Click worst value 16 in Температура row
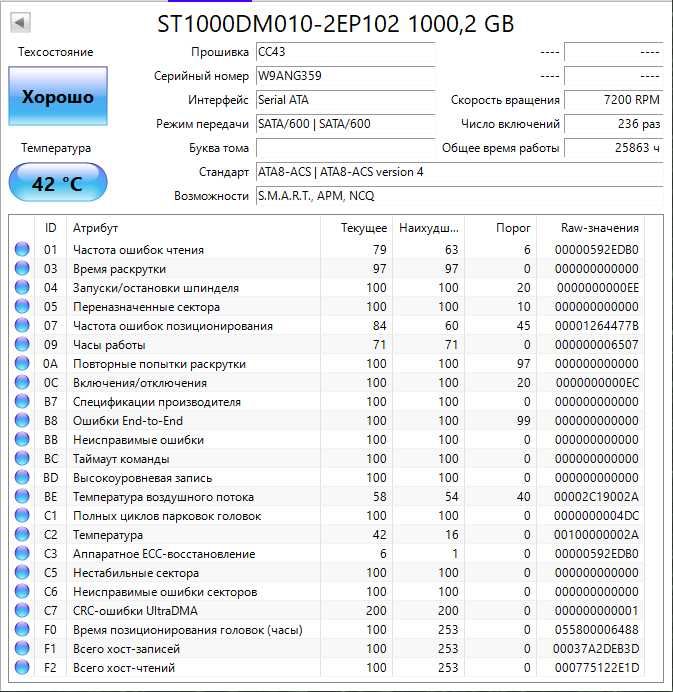 click(x=451, y=534)
